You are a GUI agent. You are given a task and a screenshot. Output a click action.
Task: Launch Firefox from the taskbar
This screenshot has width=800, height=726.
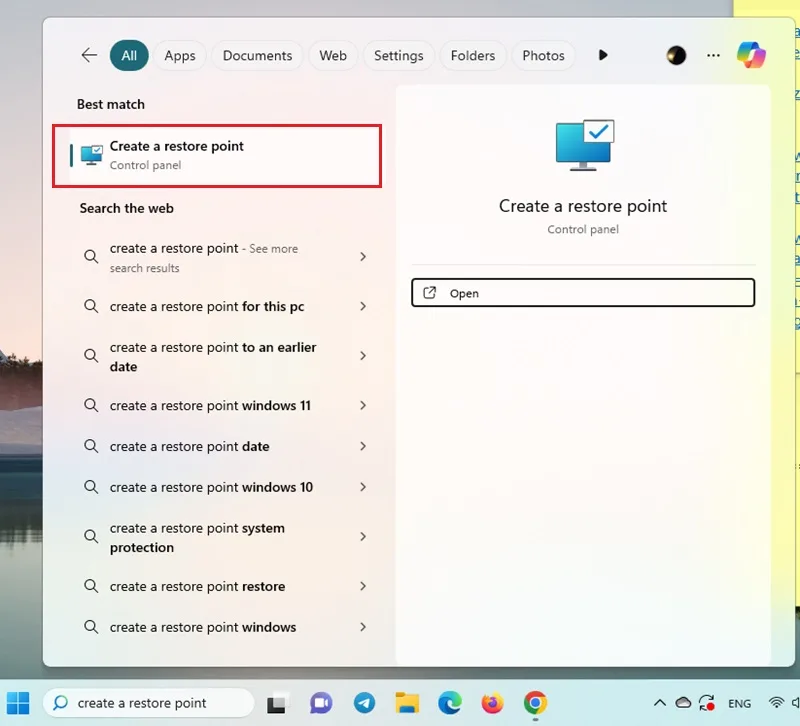click(492, 703)
